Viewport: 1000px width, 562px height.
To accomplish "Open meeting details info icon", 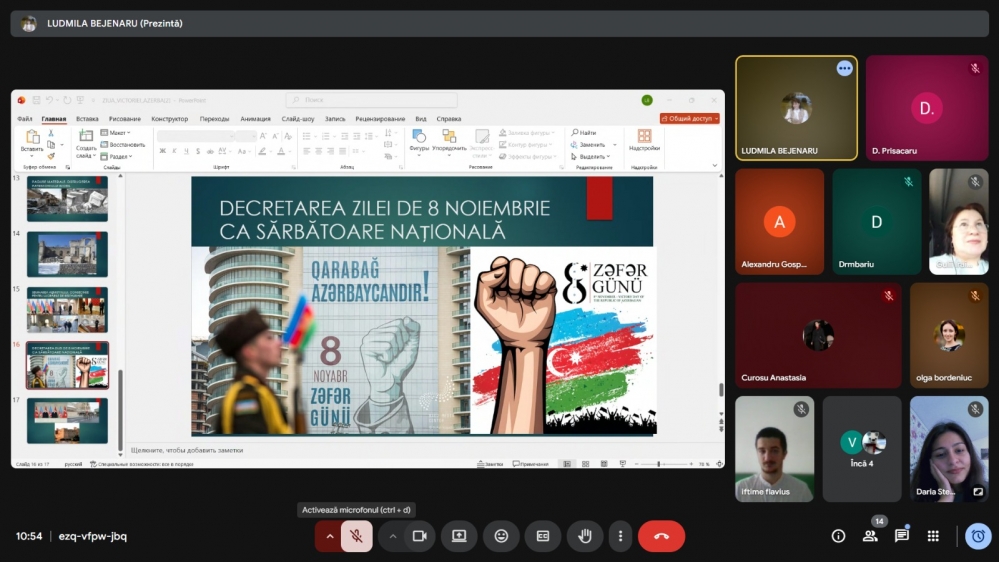I will tap(838, 536).
